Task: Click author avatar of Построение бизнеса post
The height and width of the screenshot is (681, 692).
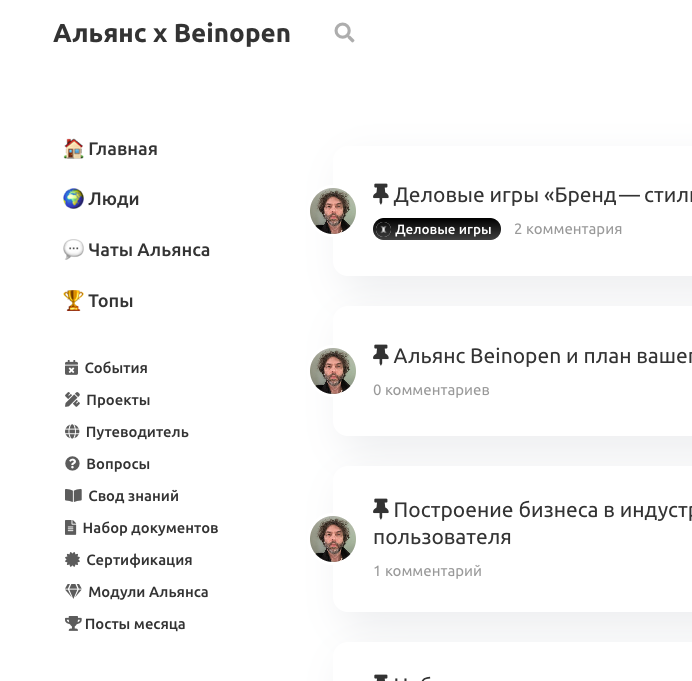Action: (333, 539)
